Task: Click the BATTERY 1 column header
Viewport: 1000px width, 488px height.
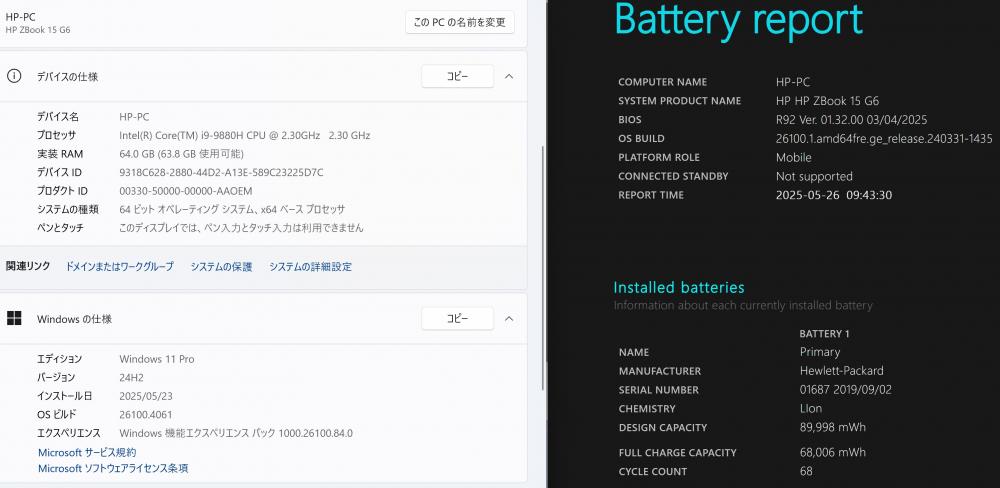Action: tap(824, 334)
